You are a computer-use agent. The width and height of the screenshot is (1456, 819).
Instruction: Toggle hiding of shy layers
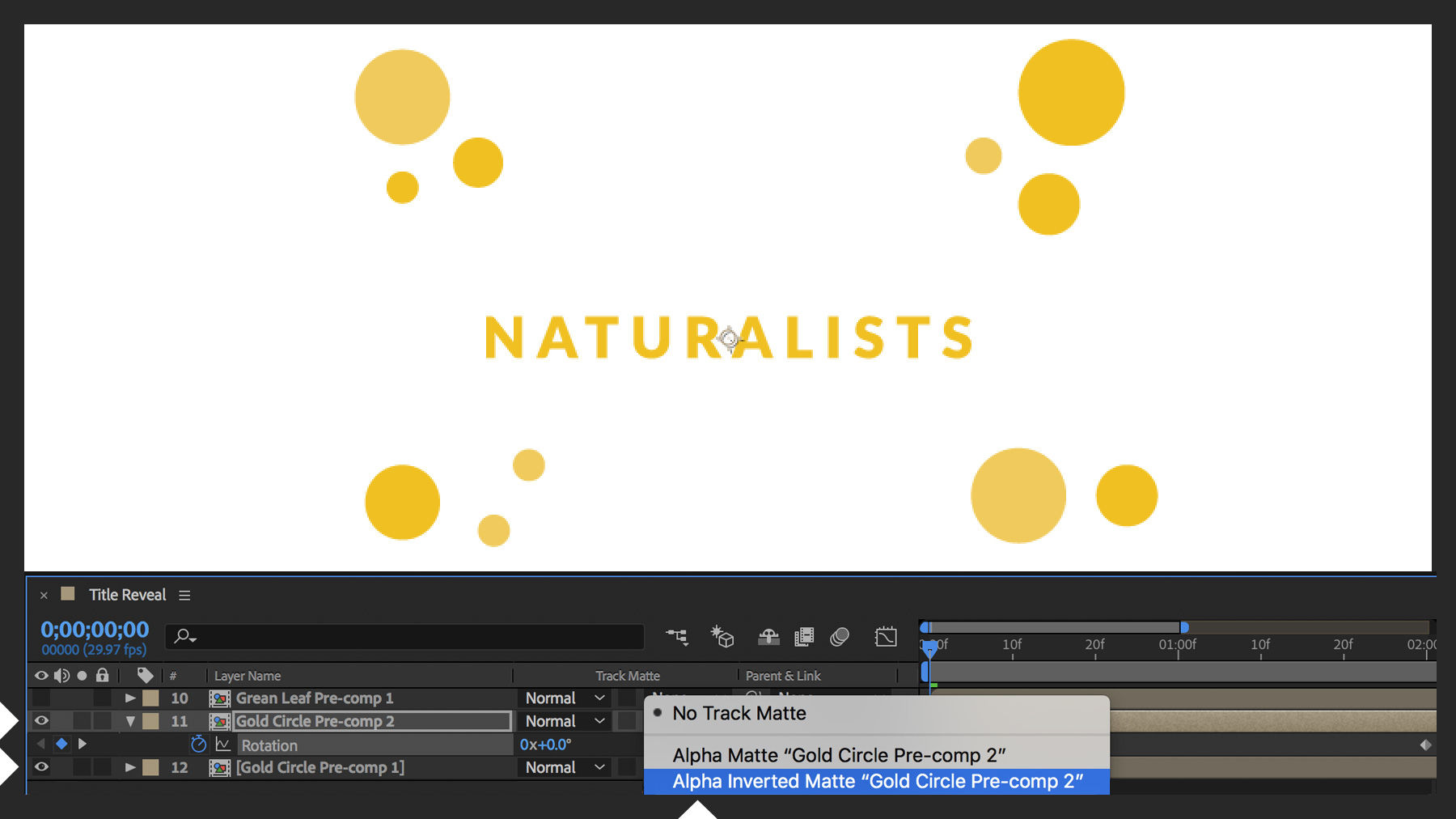768,637
